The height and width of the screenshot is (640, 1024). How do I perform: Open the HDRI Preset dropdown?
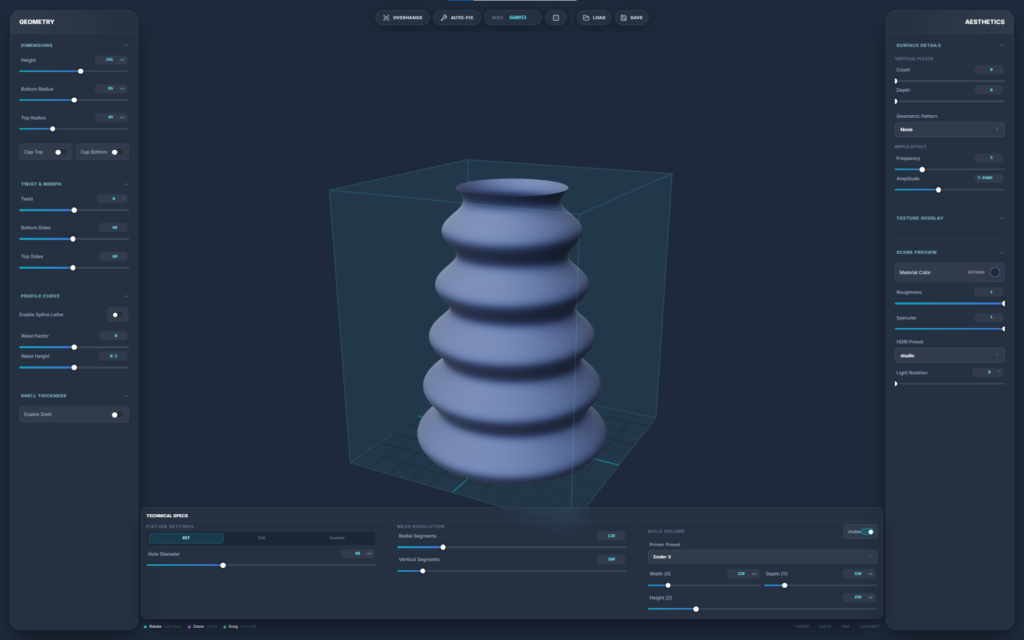(949, 355)
